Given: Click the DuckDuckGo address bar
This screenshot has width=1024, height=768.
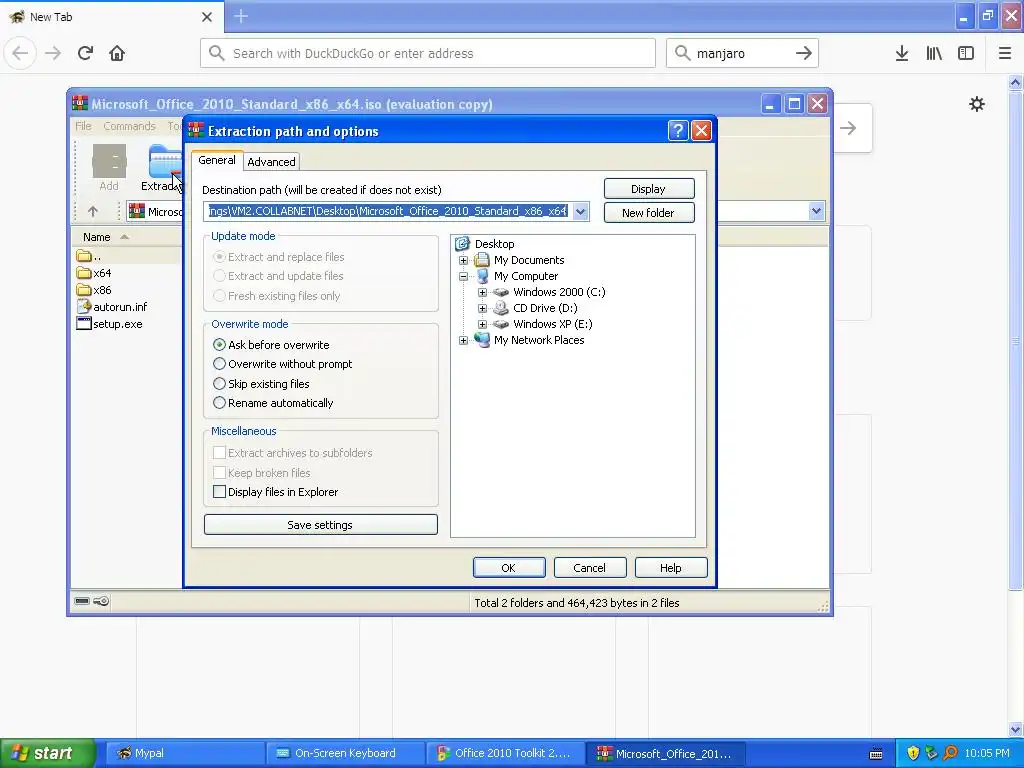Looking at the screenshot, I should [428, 53].
